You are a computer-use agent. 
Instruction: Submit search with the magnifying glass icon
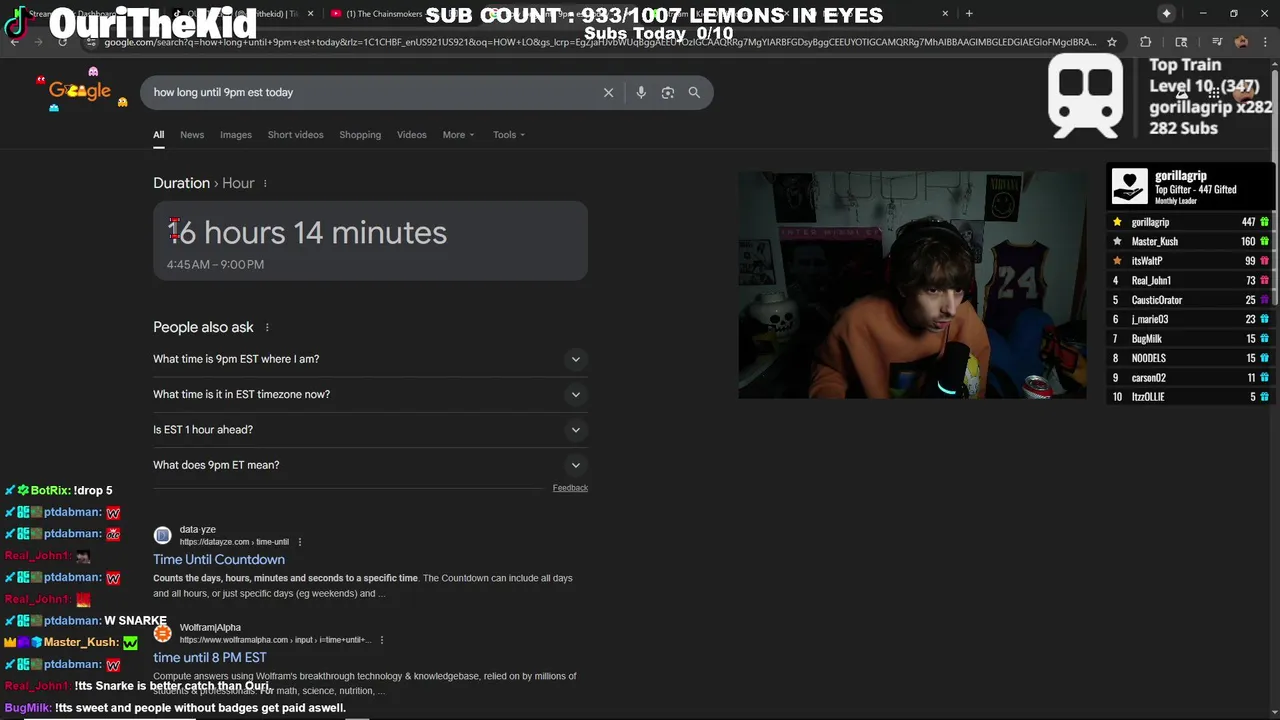coord(694,92)
